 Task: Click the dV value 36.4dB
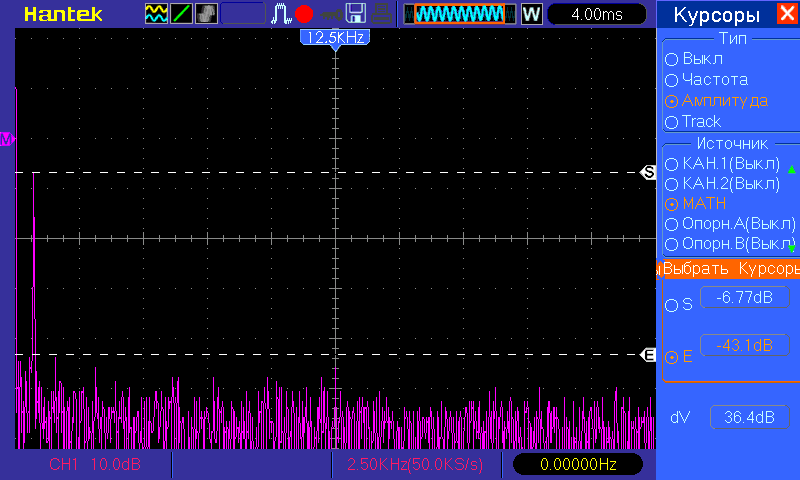(749, 418)
